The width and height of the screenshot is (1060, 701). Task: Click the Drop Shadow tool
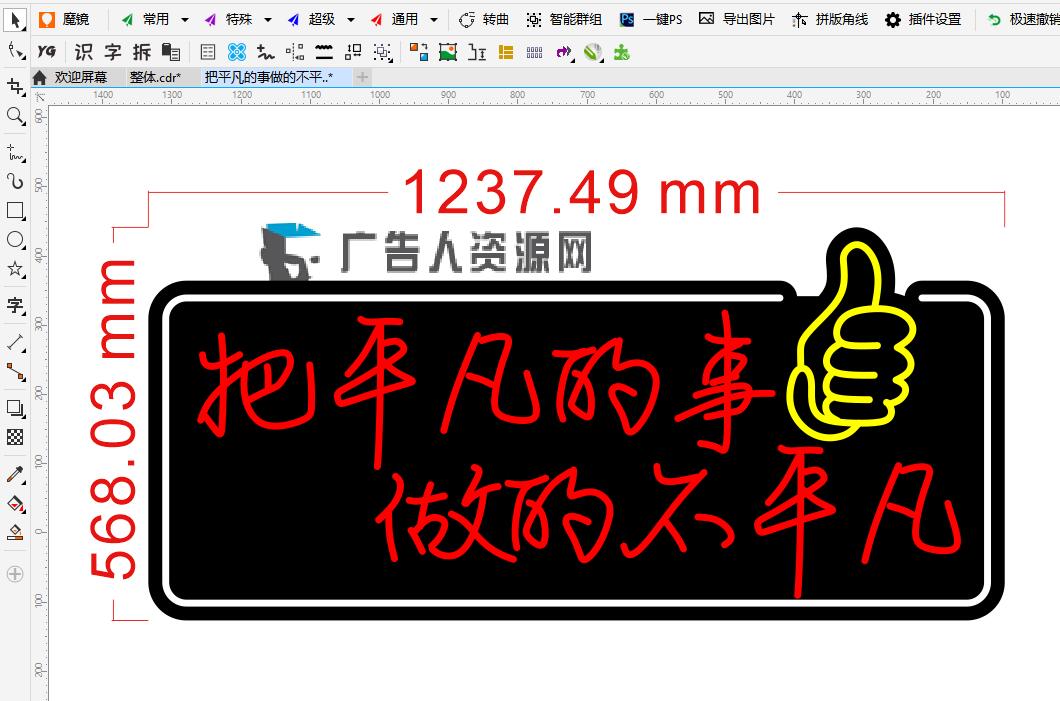15,408
